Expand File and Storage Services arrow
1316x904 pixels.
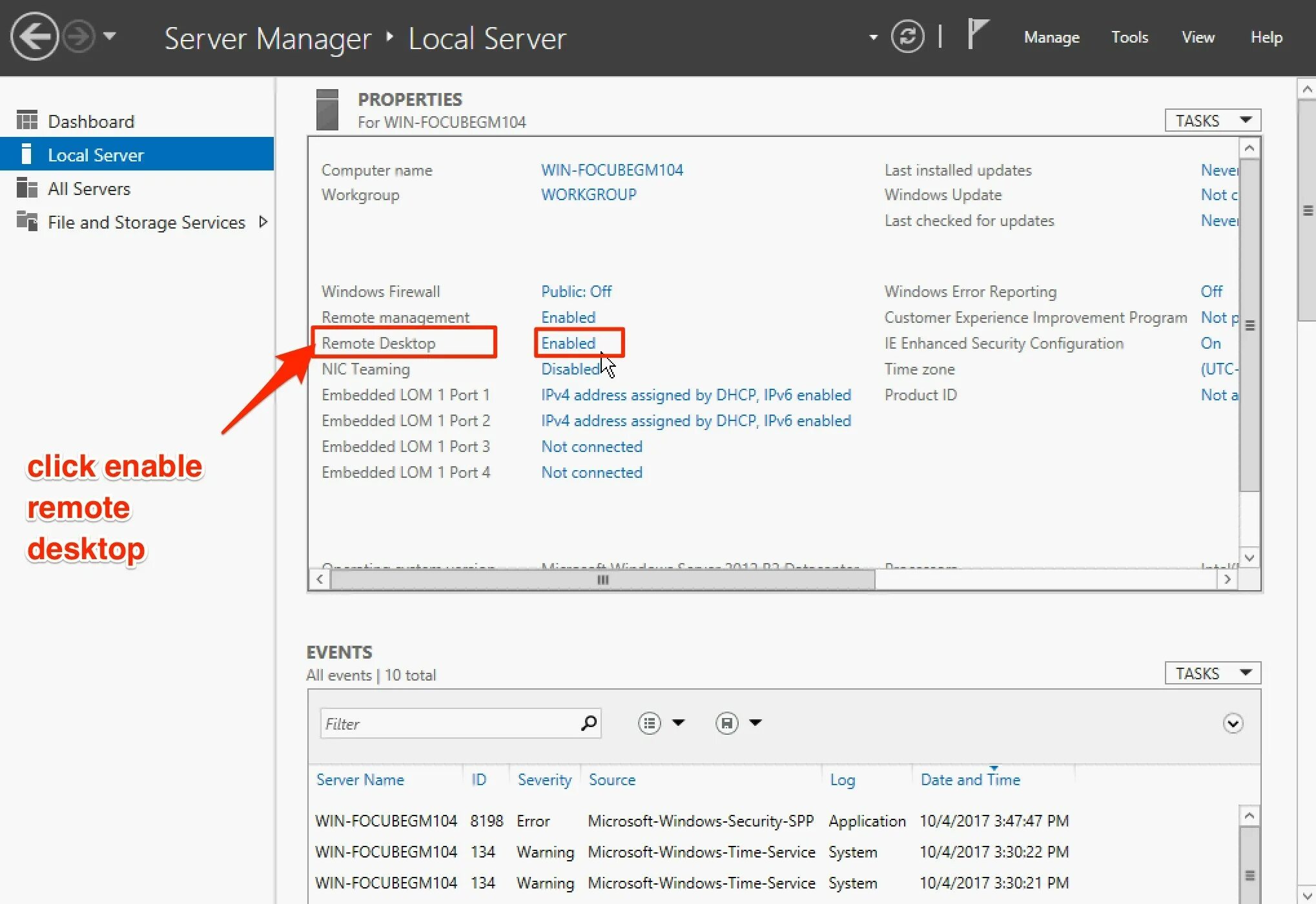point(263,222)
